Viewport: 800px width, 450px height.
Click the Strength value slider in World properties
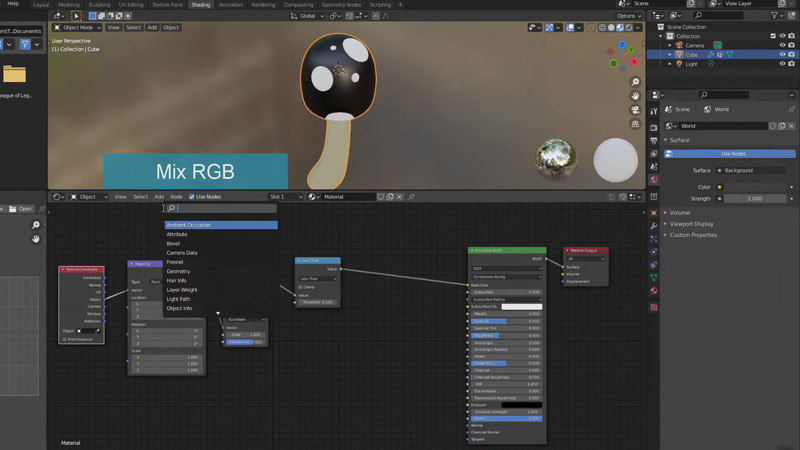coord(753,199)
